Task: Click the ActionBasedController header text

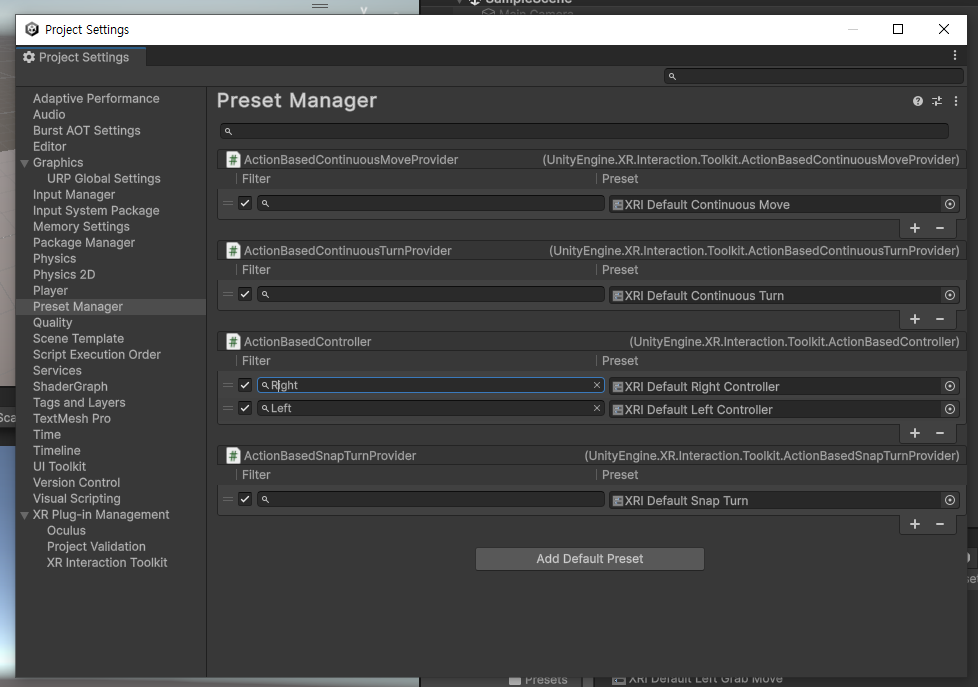Action: (x=307, y=342)
